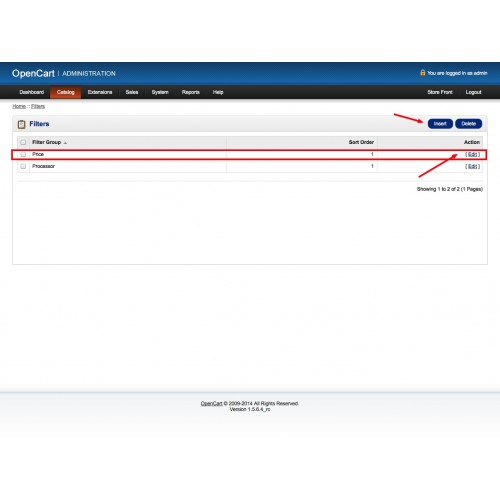The height and width of the screenshot is (500, 500).
Task: Log out via the Logout link
Action: point(473,92)
